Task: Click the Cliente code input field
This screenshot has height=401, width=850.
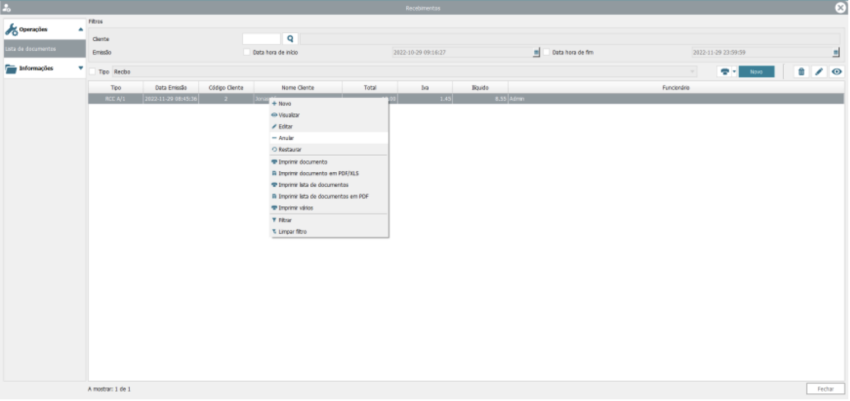Action: [262, 38]
